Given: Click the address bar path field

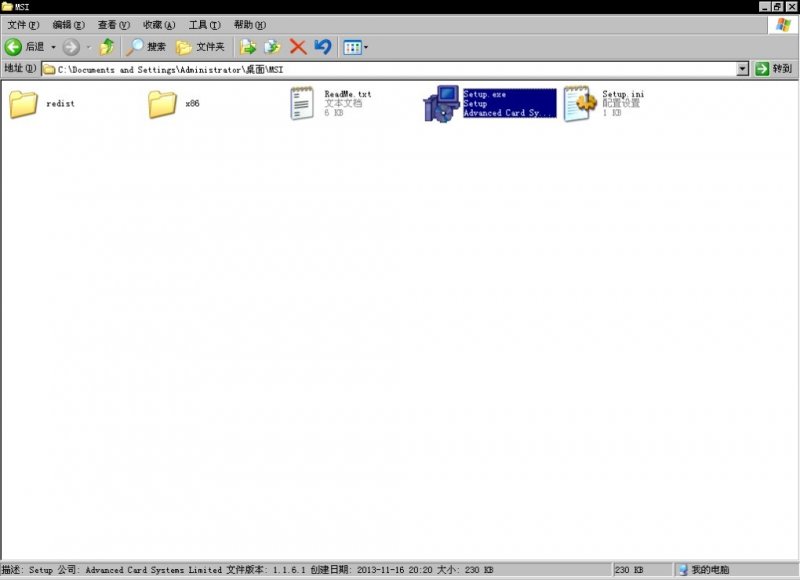Looking at the screenshot, I should click(x=389, y=69).
